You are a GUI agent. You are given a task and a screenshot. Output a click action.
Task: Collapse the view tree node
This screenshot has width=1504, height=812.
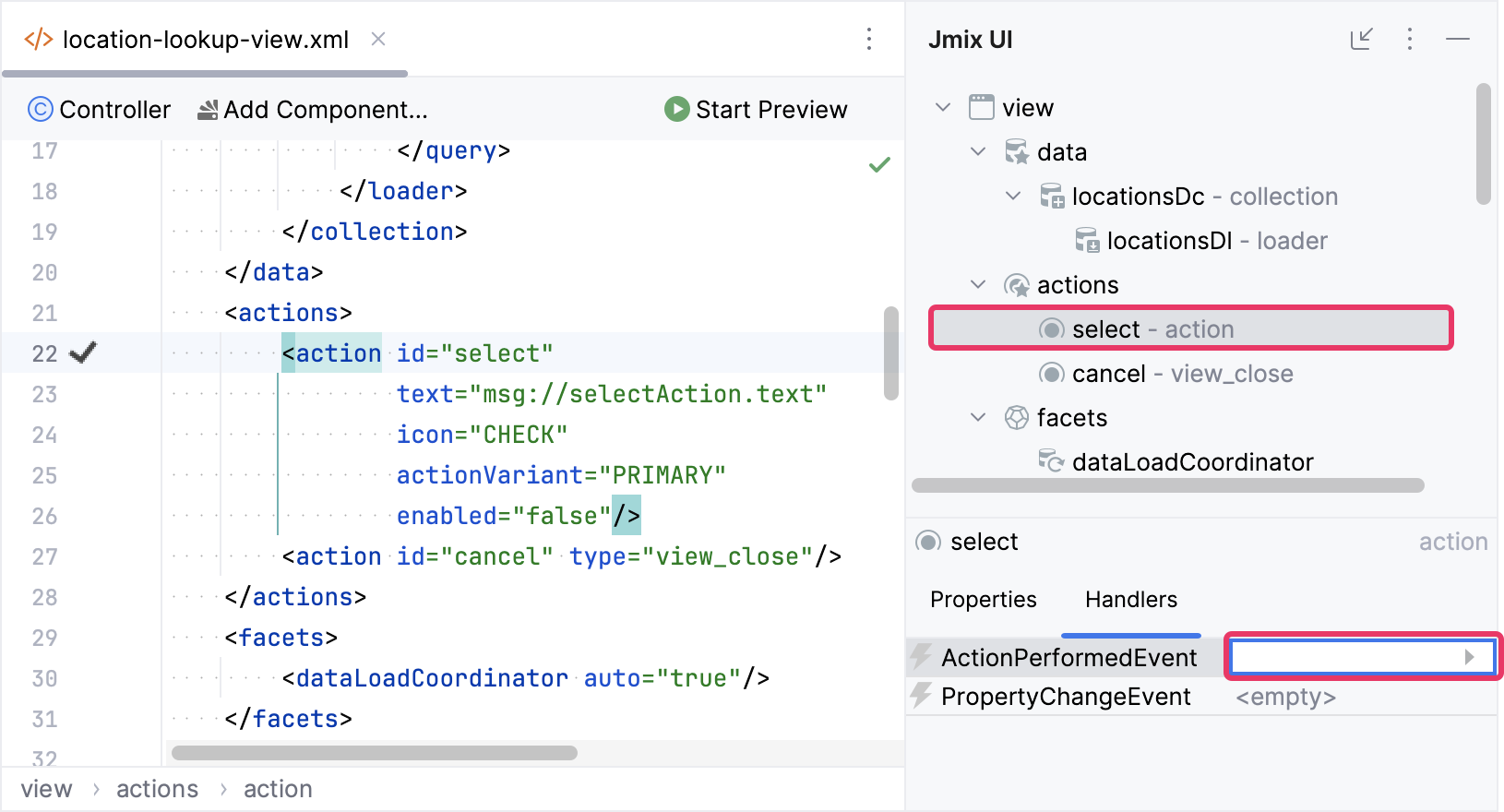pos(943,107)
